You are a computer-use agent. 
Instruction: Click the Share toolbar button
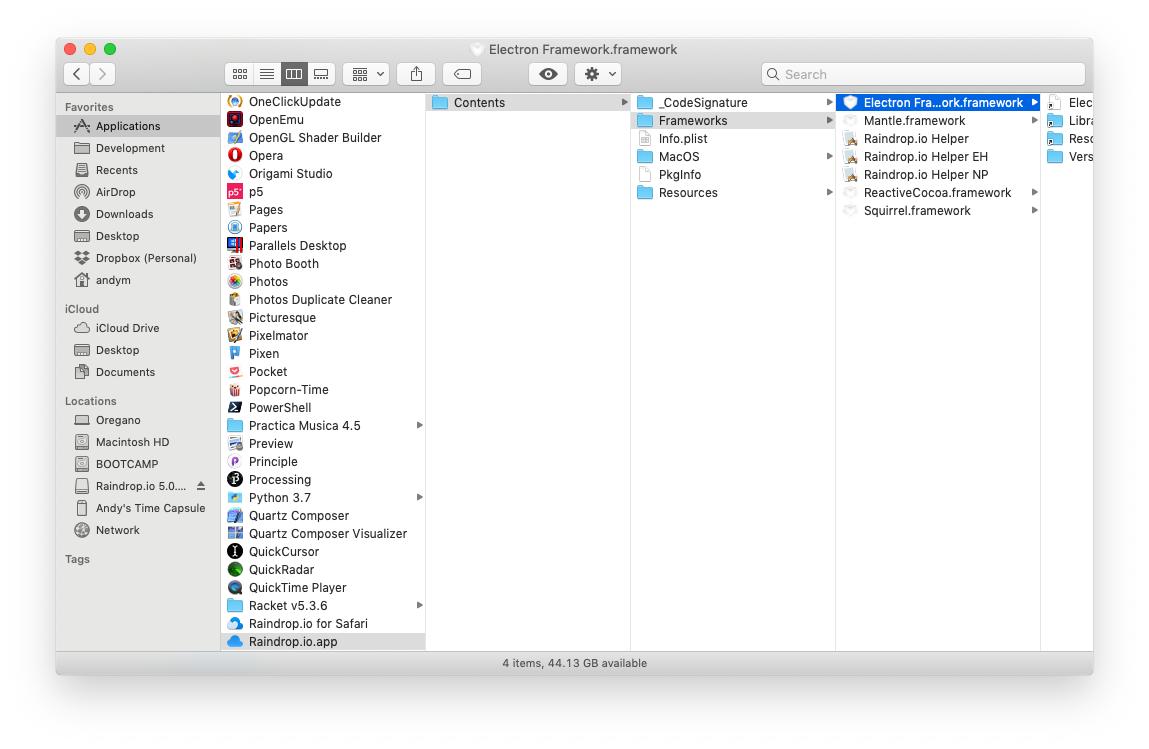[416, 74]
